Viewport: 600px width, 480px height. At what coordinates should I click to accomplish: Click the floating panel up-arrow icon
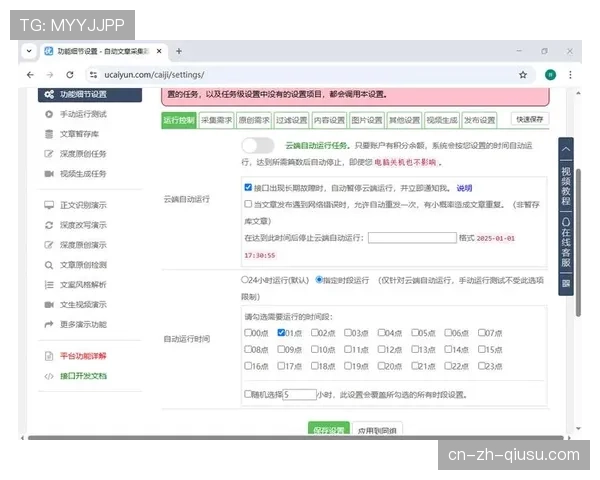pyautogui.click(x=566, y=149)
